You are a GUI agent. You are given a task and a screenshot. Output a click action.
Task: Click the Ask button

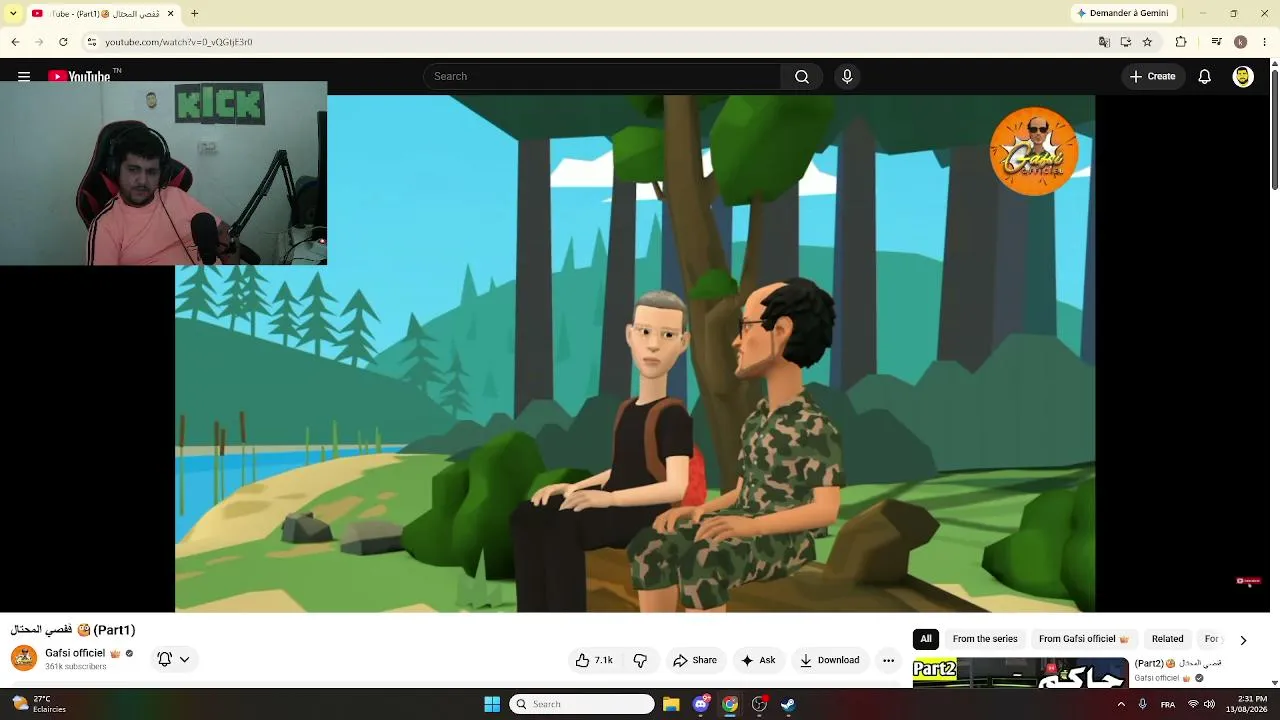pyautogui.click(x=758, y=660)
